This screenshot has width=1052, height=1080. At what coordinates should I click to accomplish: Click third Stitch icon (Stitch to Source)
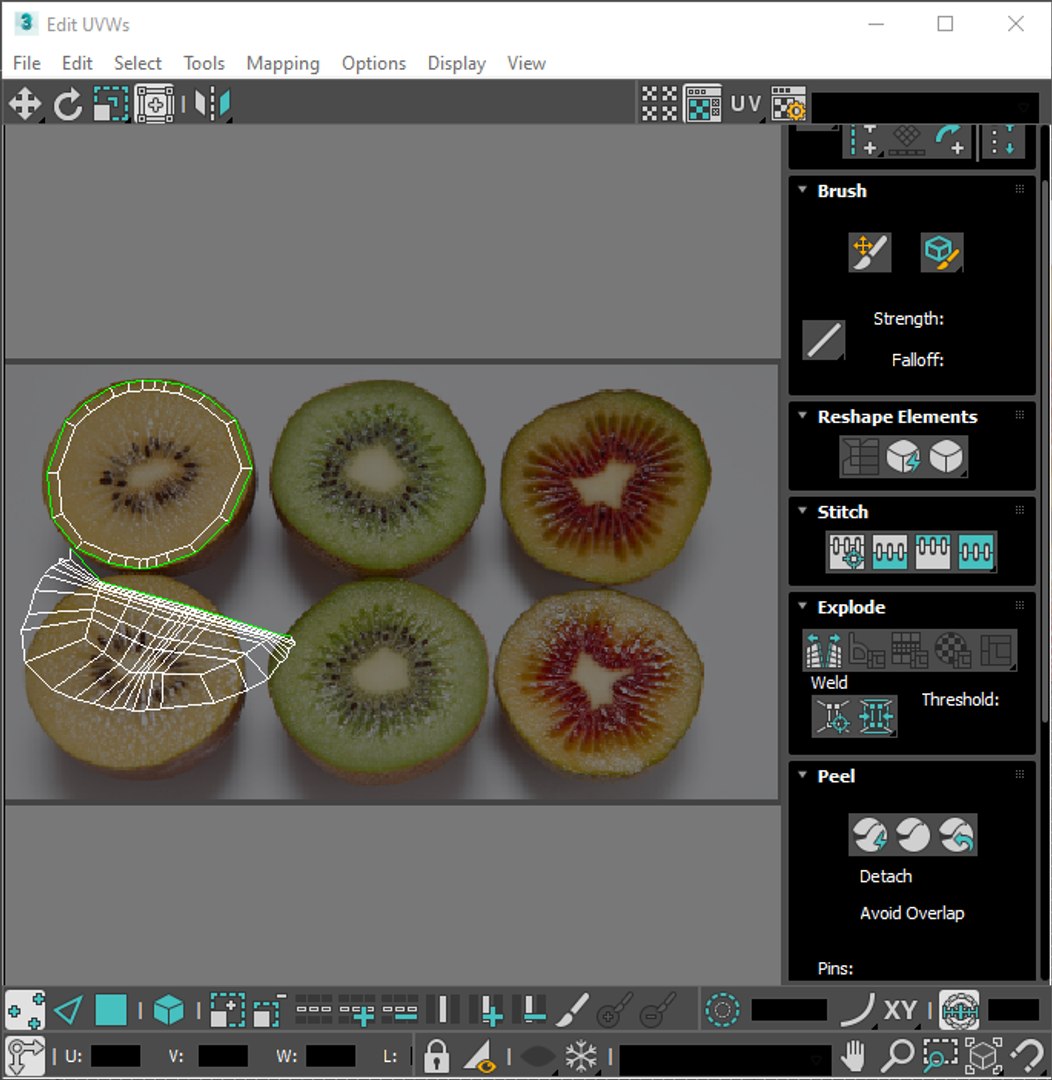[x=933, y=552]
